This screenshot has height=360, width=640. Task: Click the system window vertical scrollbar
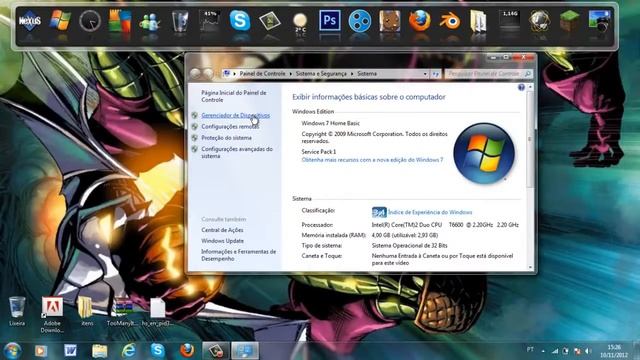coord(530,140)
